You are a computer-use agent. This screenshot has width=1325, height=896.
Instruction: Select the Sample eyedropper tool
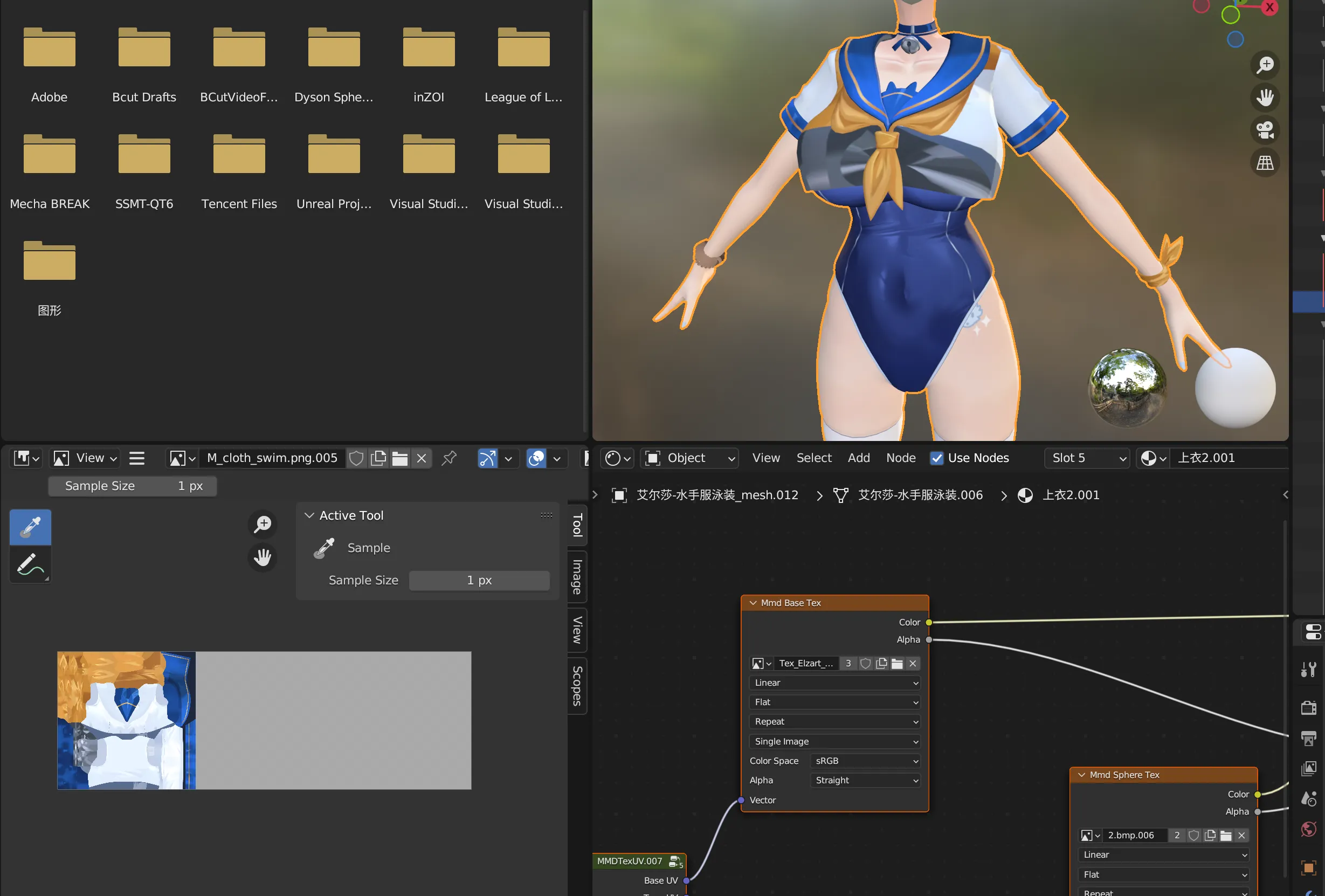pyautogui.click(x=30, y=528)
